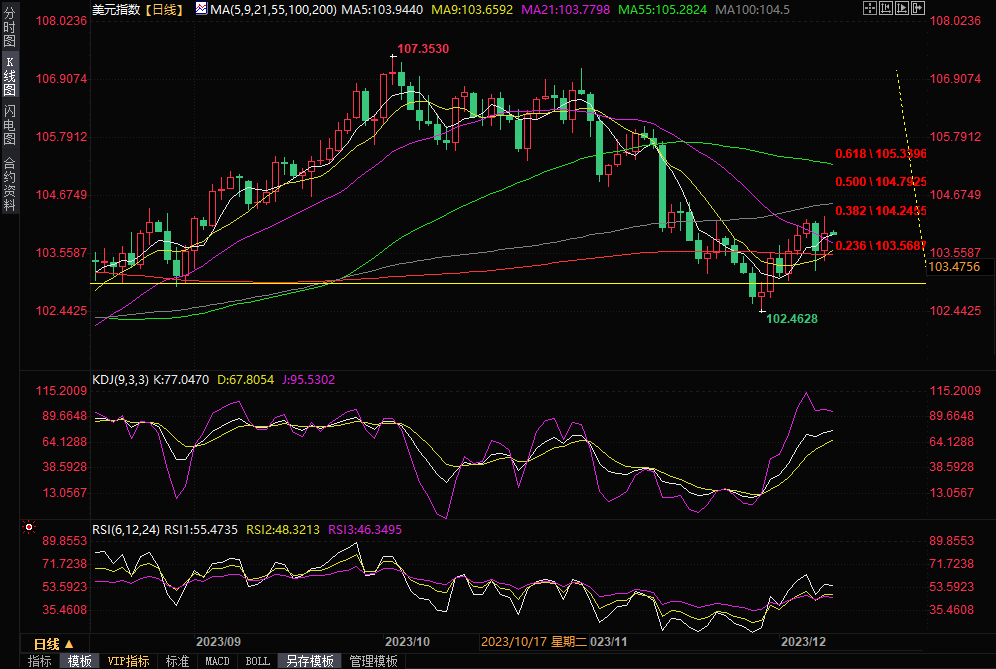Click the KDJ(9,3,3) indicator label
This screenshot has height=669, width=996.
[x=119, y=380]
